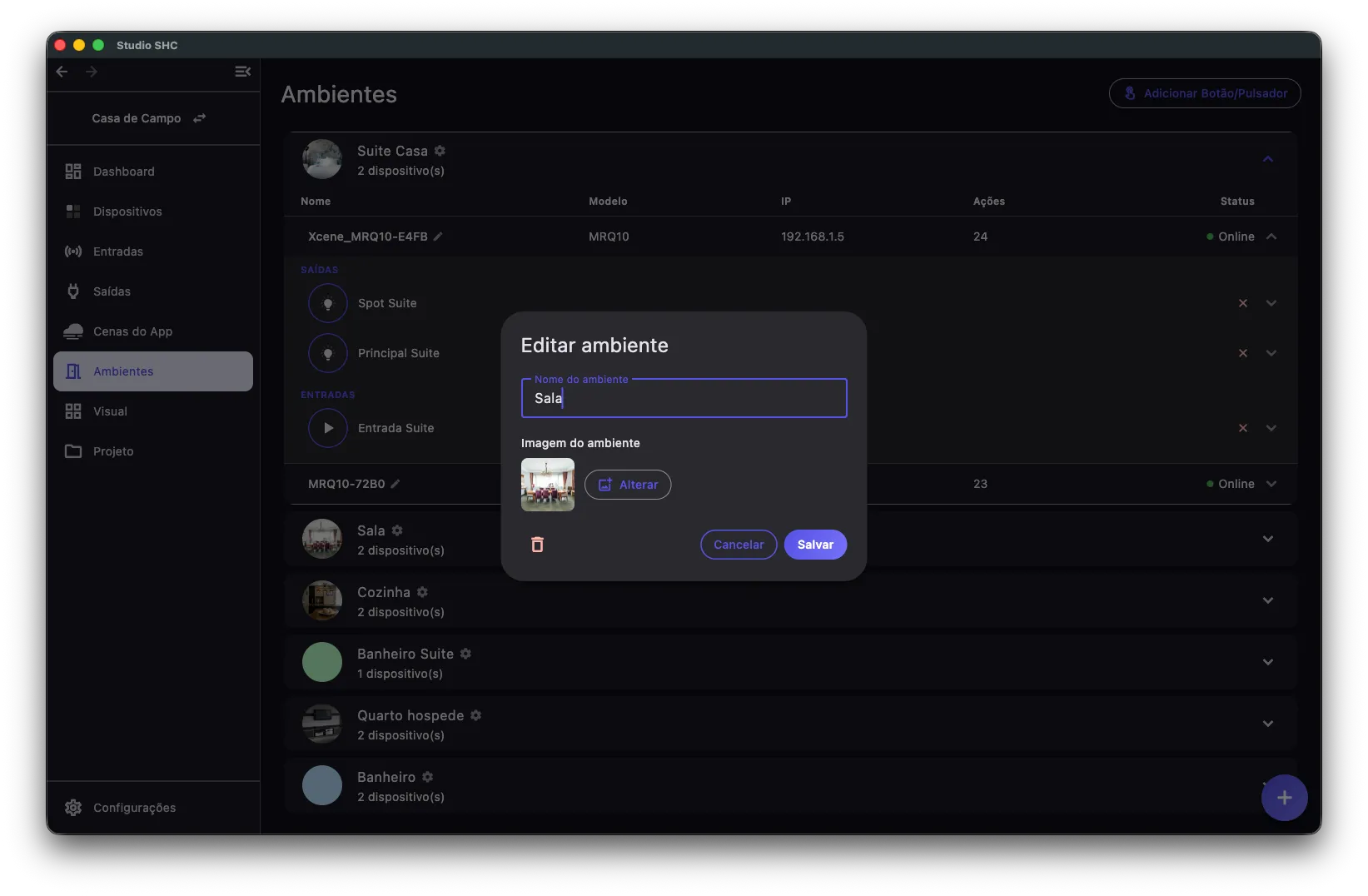Go to Entradas in the sidebar
The image size is (1368, 896).
coord(153,251)
